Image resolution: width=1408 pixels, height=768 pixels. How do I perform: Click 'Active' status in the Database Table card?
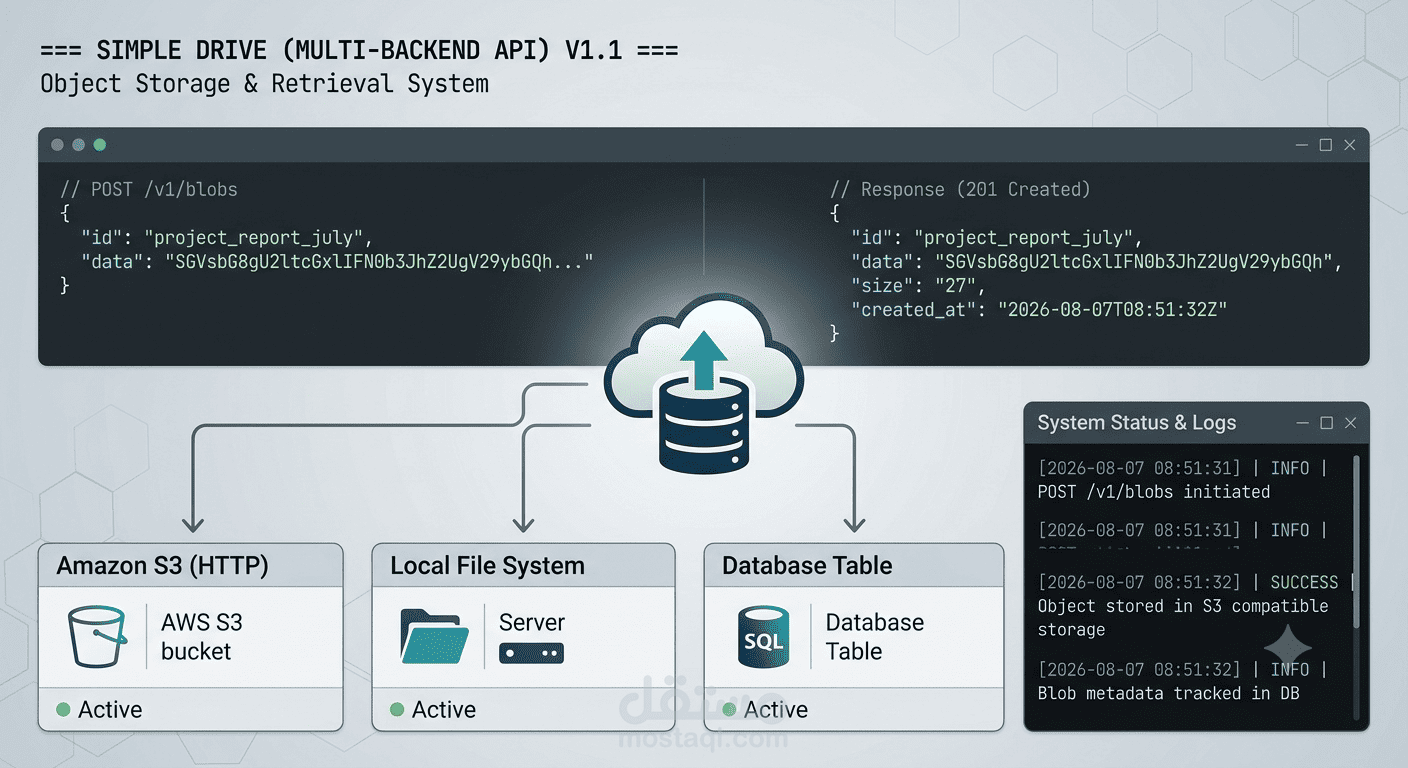[776, 710]
